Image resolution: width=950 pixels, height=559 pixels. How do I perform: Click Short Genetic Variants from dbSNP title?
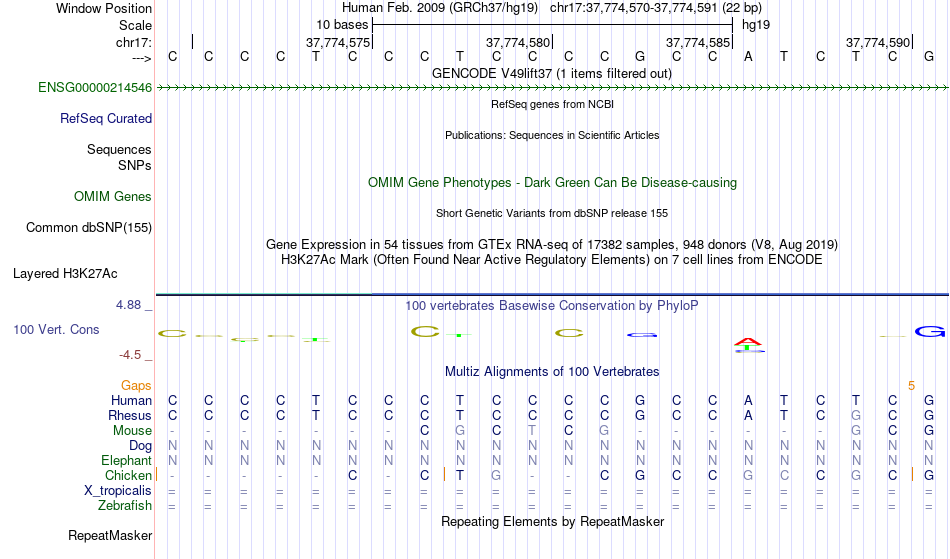(552, 213)
